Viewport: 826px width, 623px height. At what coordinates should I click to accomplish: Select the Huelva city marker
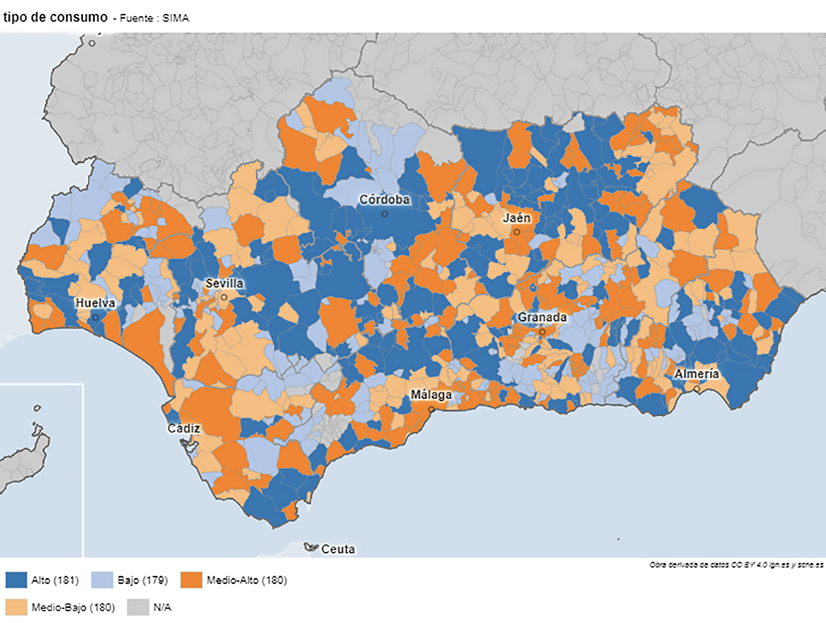coord(95,317)
